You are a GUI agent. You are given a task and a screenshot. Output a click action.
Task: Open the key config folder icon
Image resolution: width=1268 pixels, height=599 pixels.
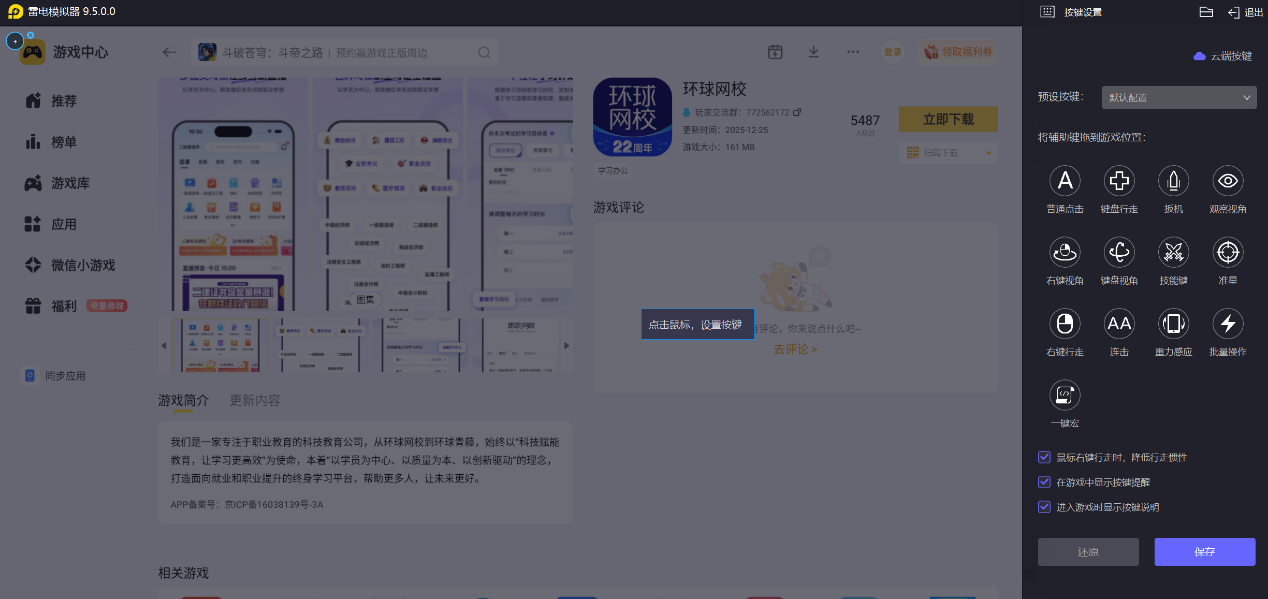1206,12
